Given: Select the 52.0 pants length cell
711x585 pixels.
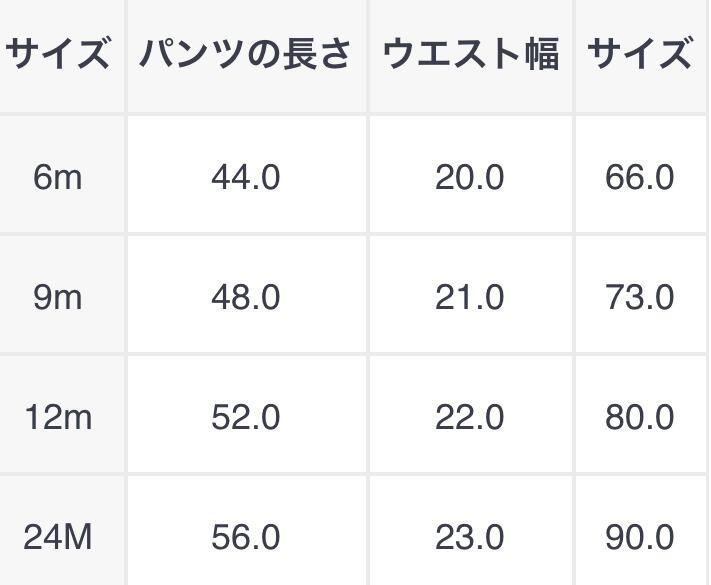Looking at the screenshot, I should pyautogui.click(x=246, y=417).
